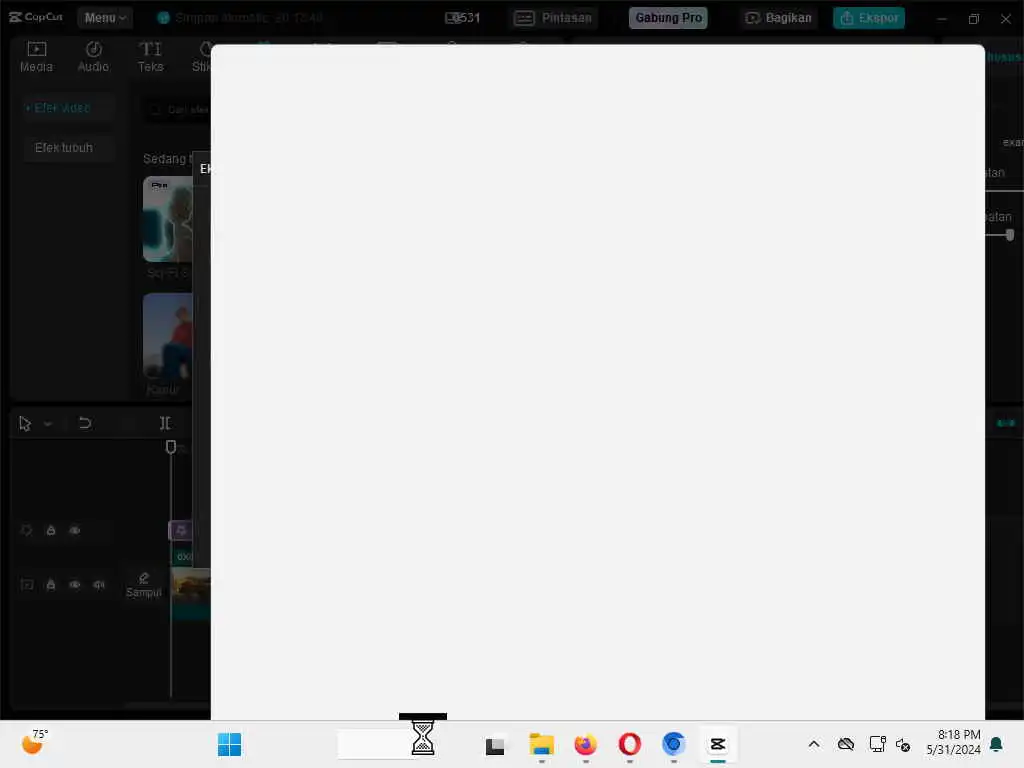Lock the effect track
The width and height of the screenshot is (1024, 768).
coord(50,530)
